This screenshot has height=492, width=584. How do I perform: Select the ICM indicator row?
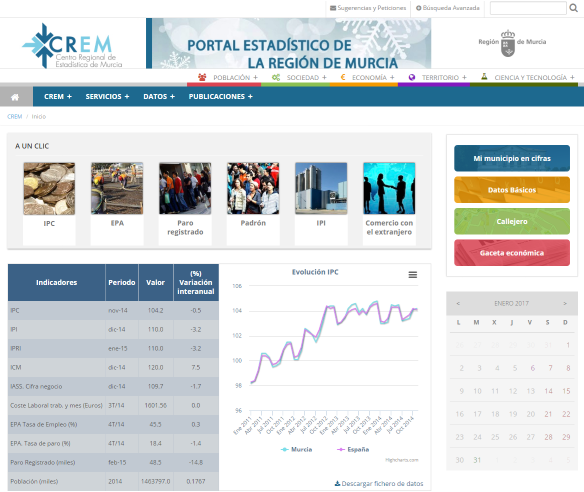click(x=113, y=368)
